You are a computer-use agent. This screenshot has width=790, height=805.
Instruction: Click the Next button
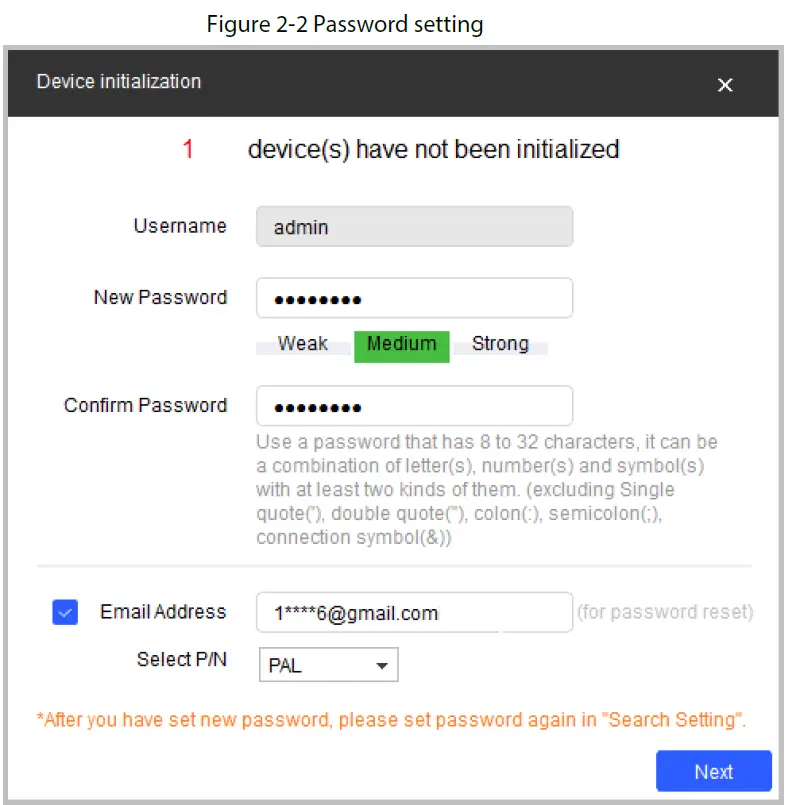713,771
